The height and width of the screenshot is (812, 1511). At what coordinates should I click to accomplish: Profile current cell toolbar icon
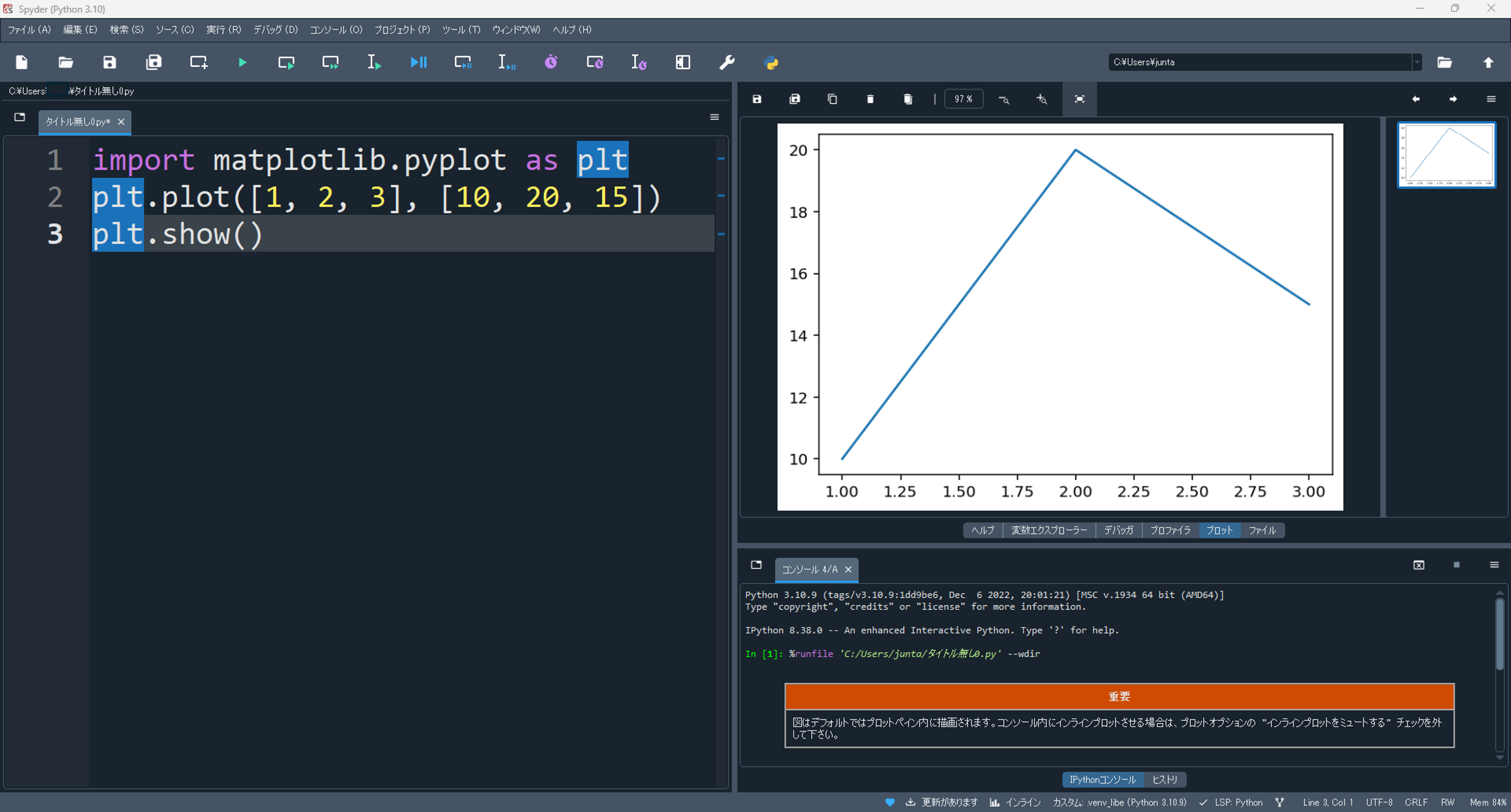[595, 62]
